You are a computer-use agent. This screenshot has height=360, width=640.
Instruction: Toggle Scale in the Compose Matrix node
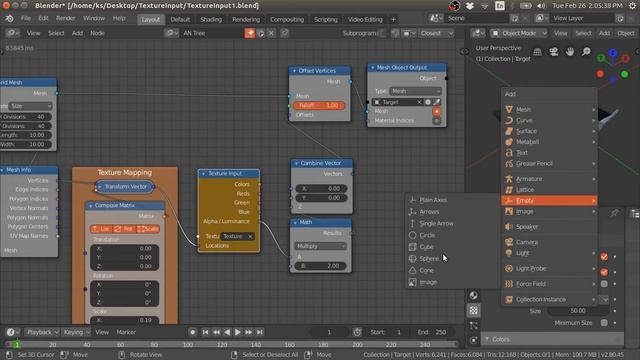tap(147, 229)
